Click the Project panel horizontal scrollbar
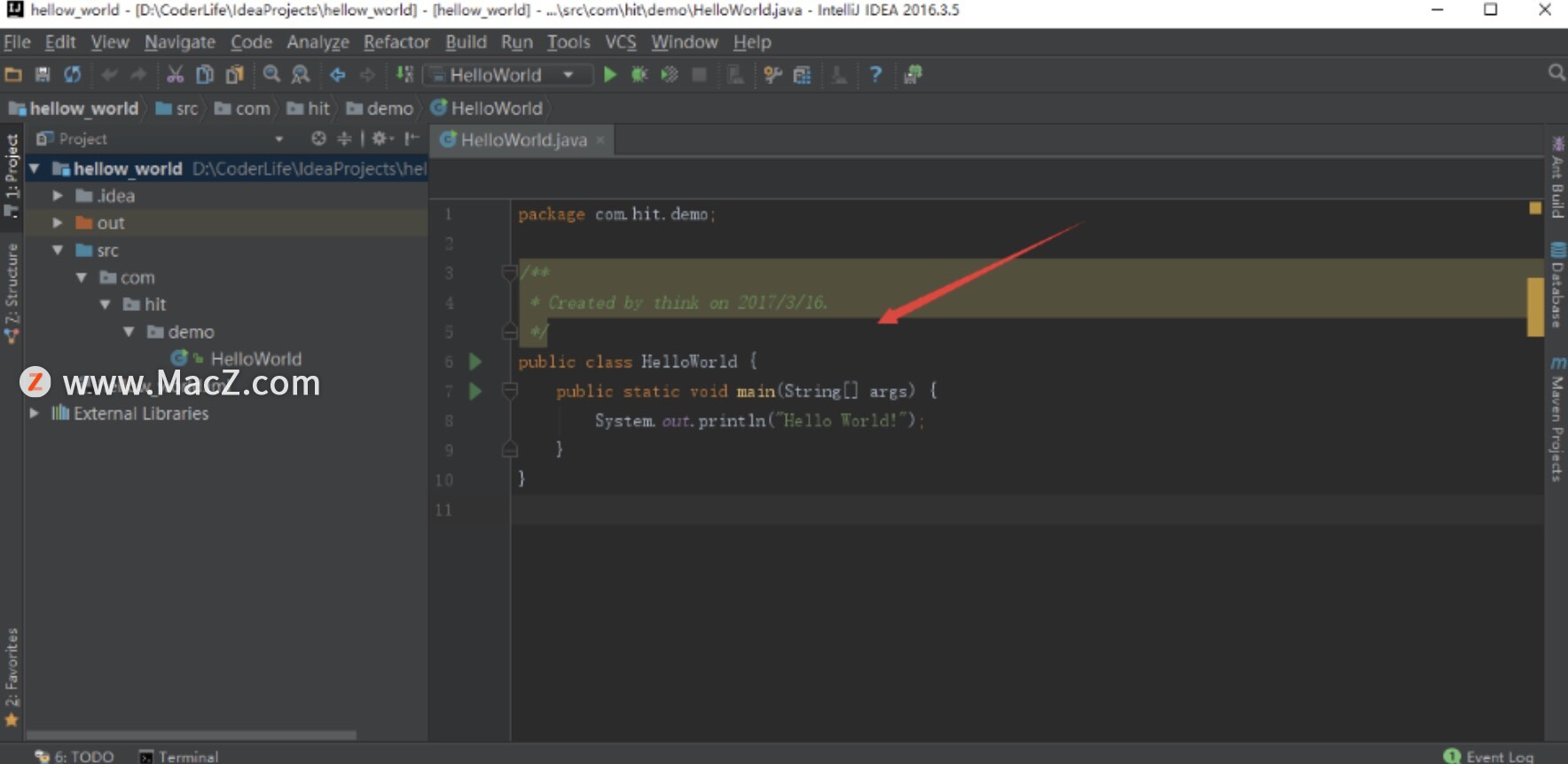This screenshot has height=764, width=1568. pos(192,735)
